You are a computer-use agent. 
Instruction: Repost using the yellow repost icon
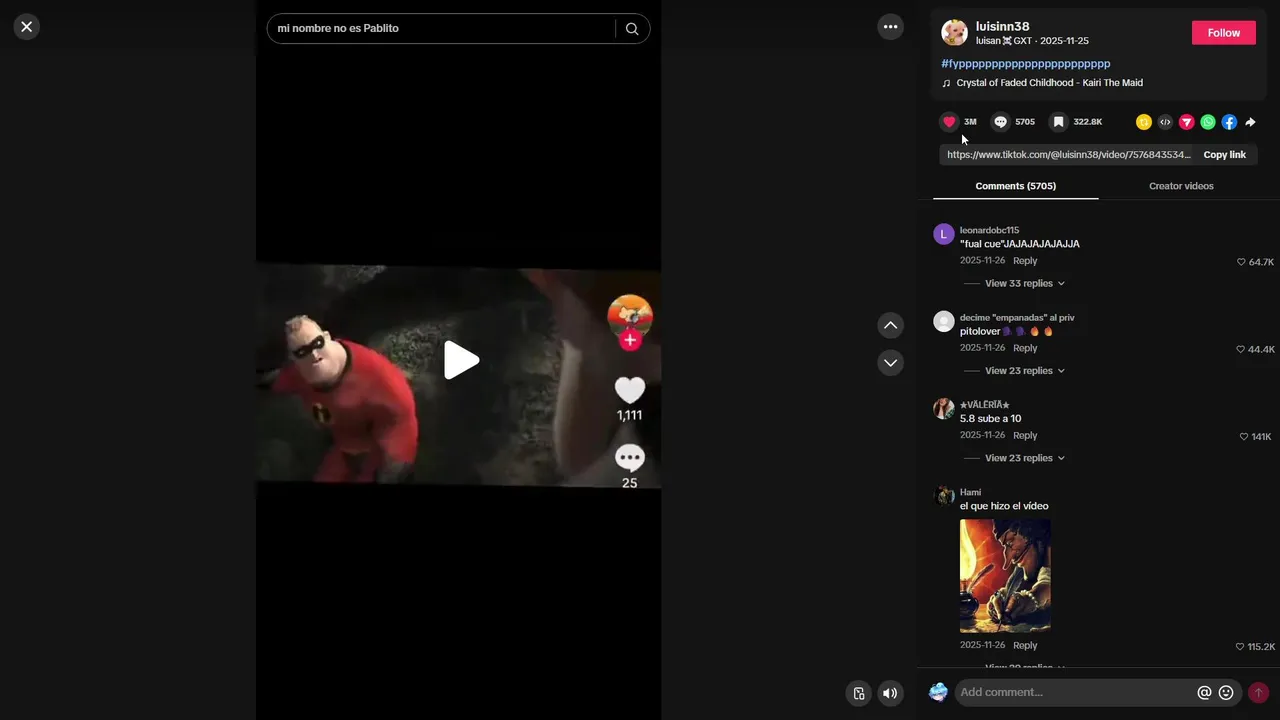[x=1144, y=122]
